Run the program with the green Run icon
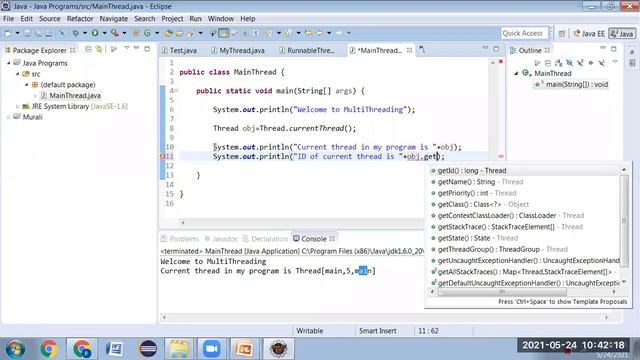Screen dimensions: 640x360 tap(95, 33)
